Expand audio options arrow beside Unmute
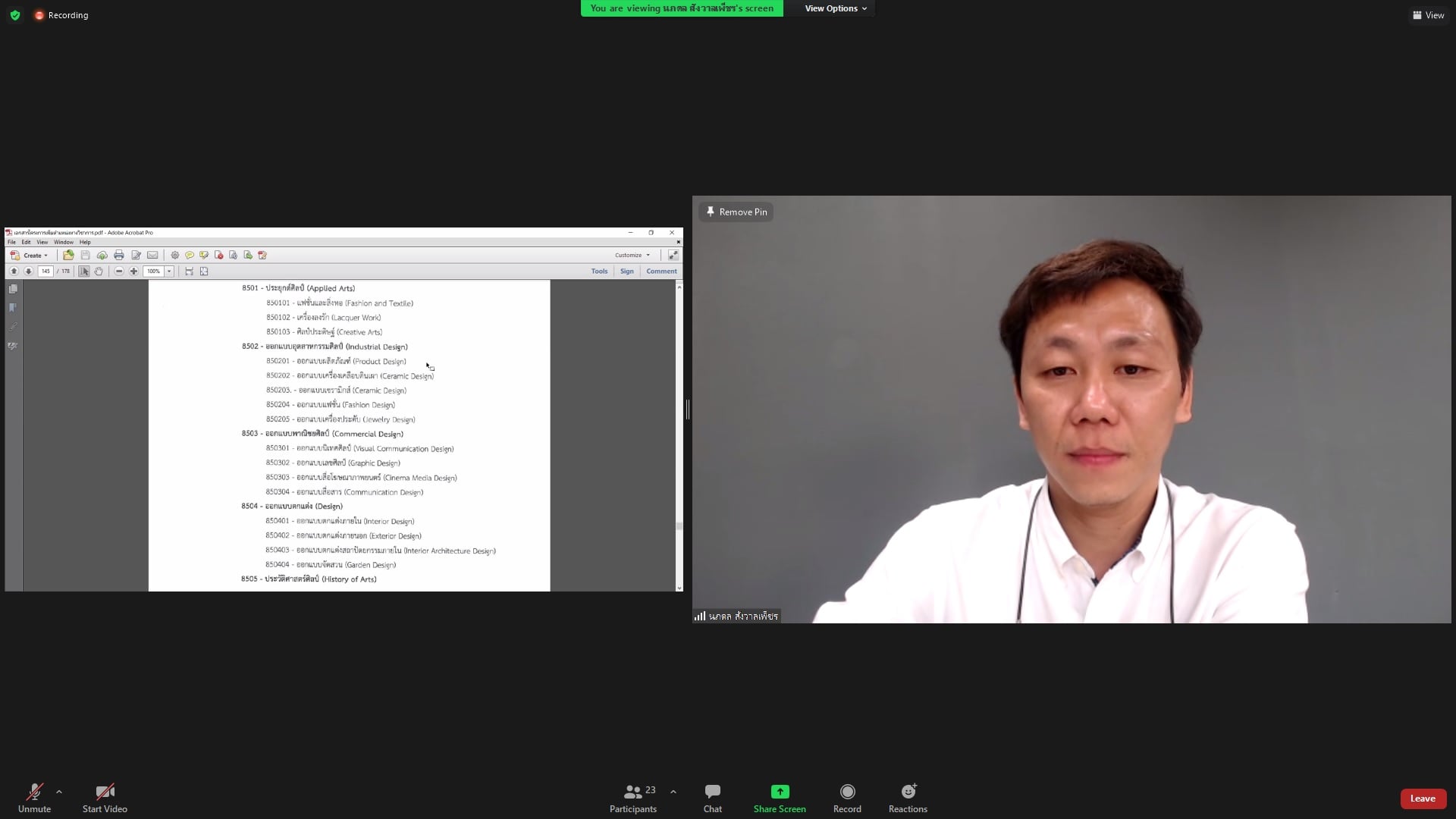 [x=59, y=792]
